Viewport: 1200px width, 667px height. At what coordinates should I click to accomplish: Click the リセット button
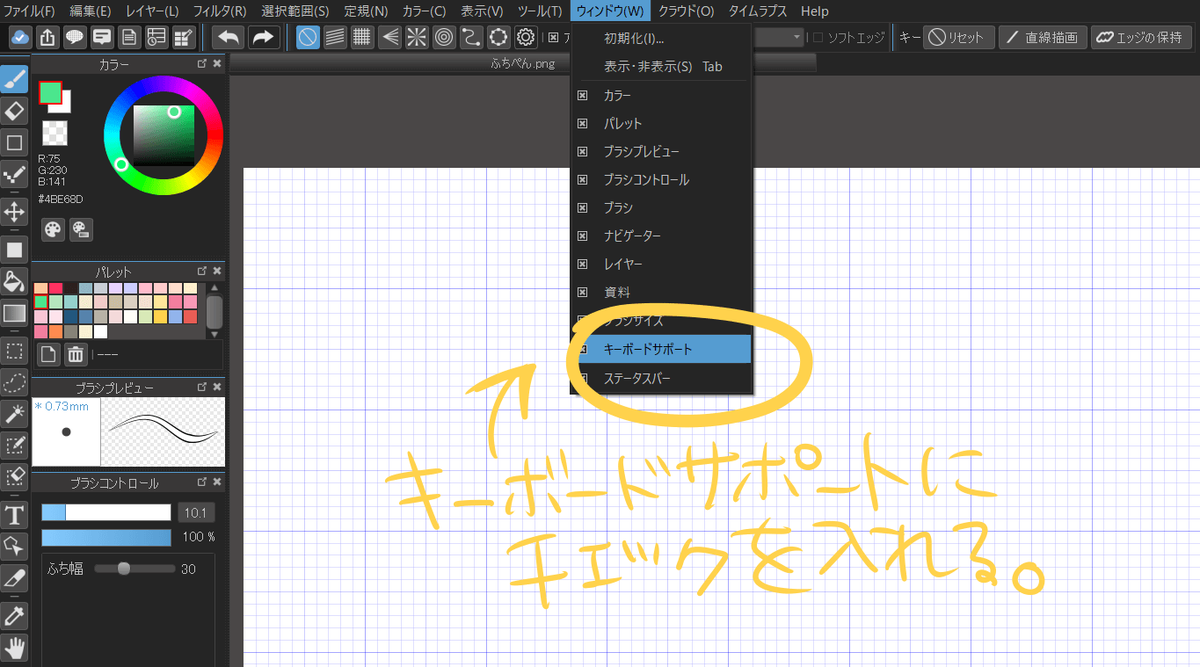958,38
